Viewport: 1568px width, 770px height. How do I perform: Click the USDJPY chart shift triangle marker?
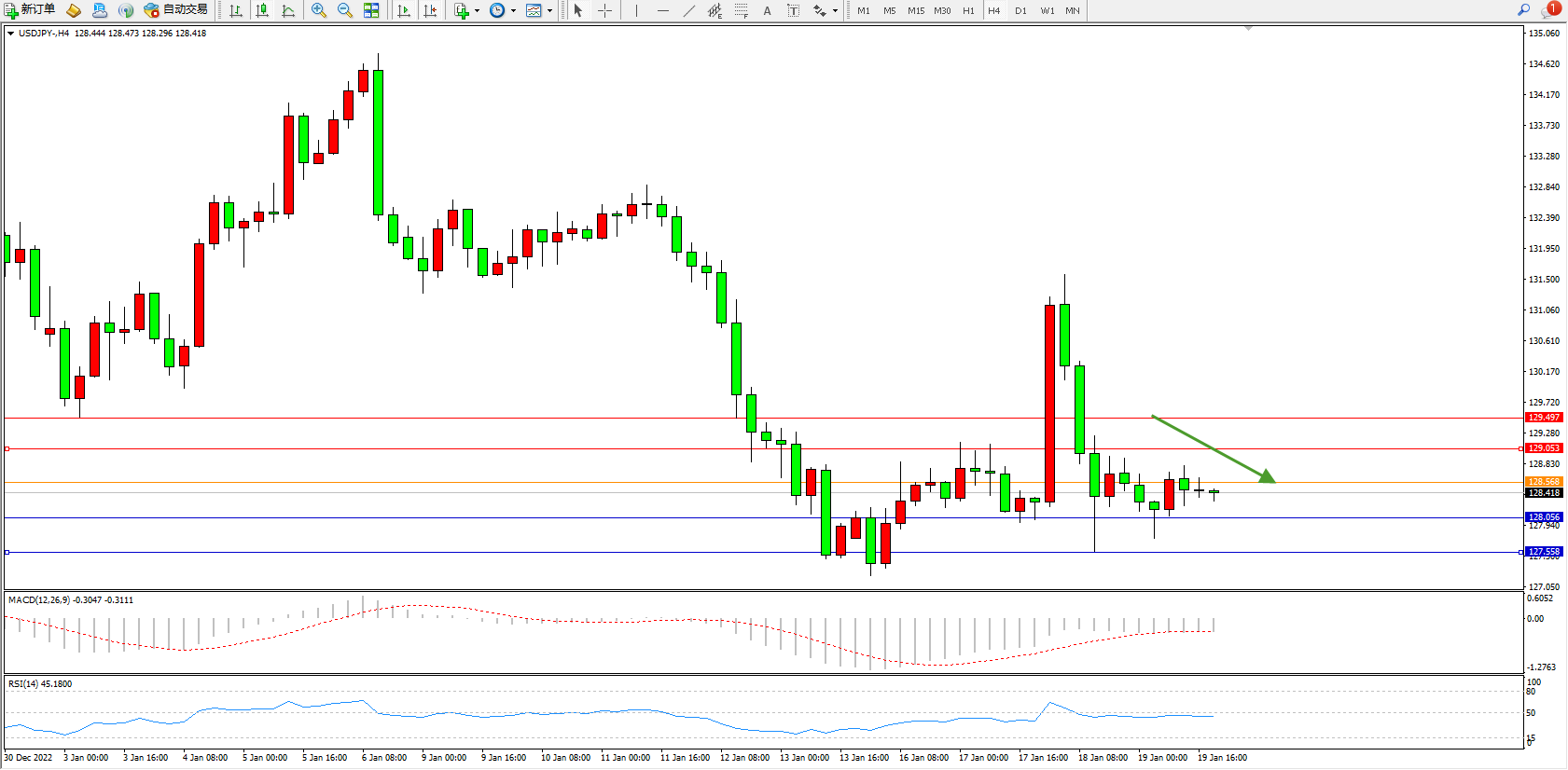(1248, 29)
